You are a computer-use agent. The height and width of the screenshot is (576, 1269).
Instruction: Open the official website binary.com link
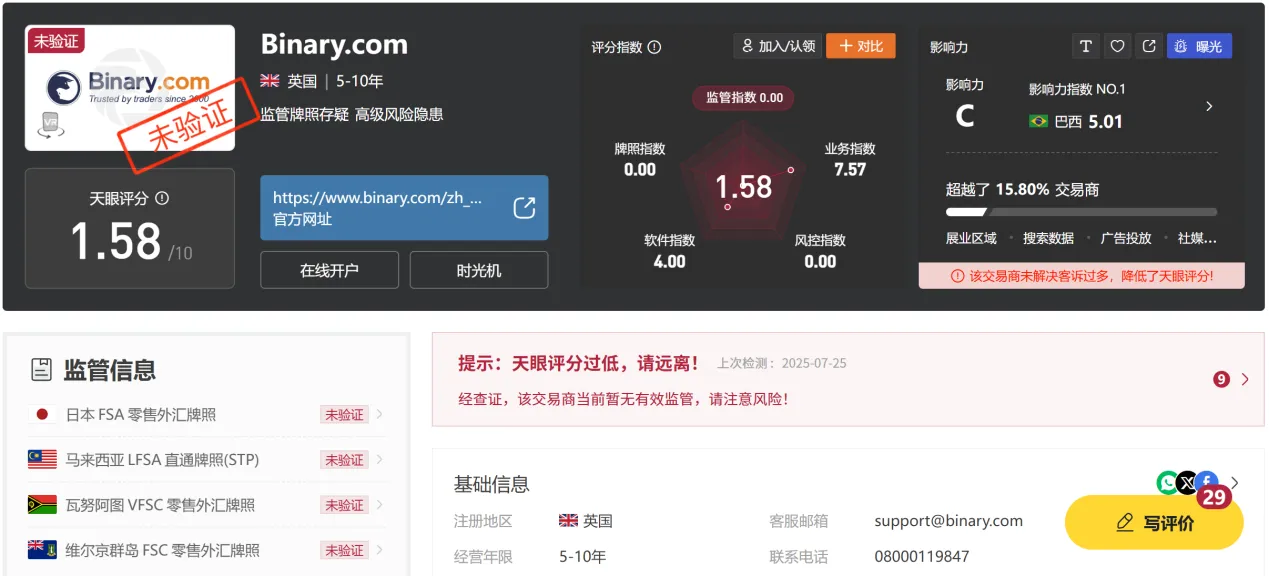[x=404, y=208]
